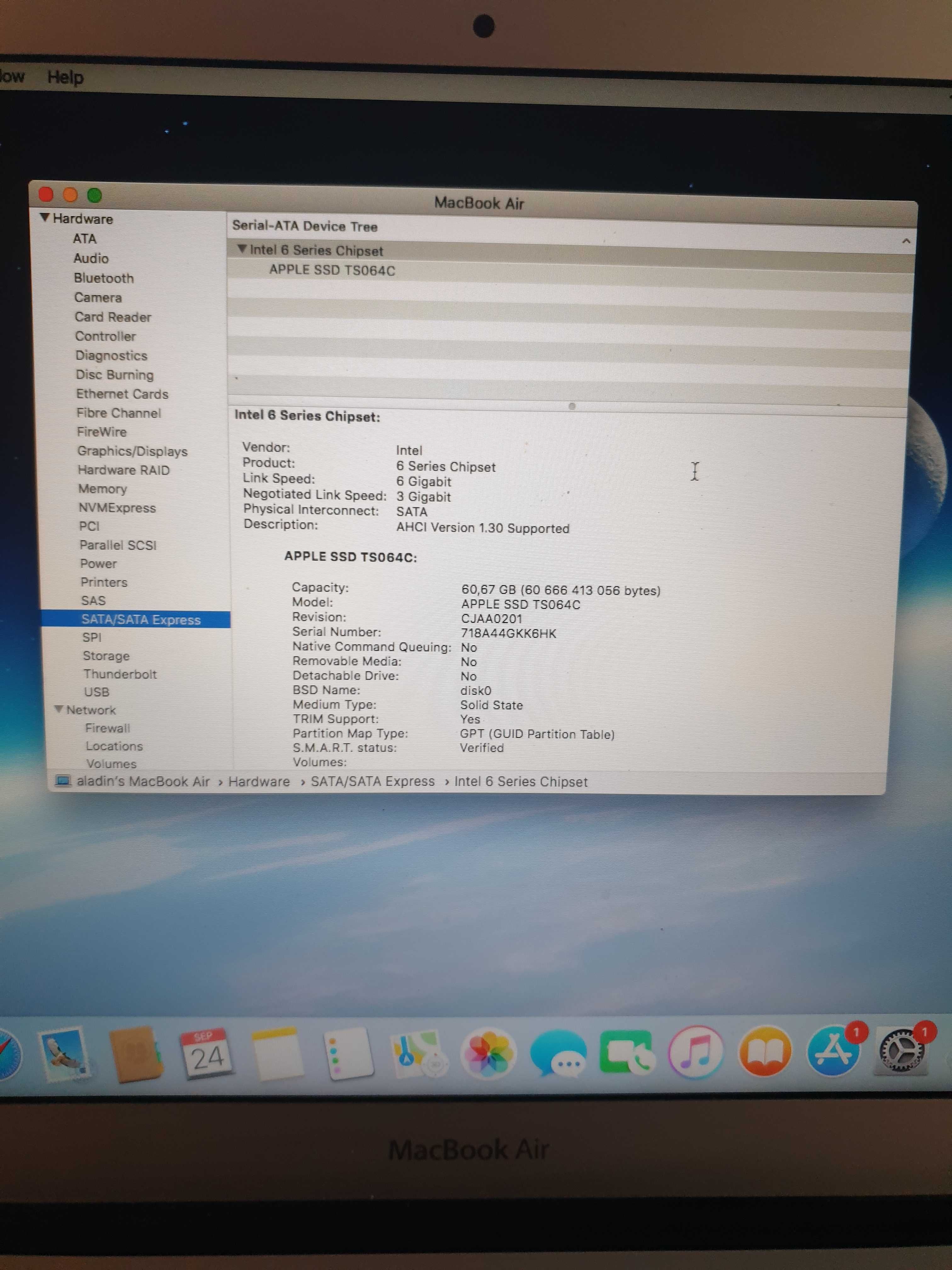Select FireWire in the sidebar

coord(102,432)
